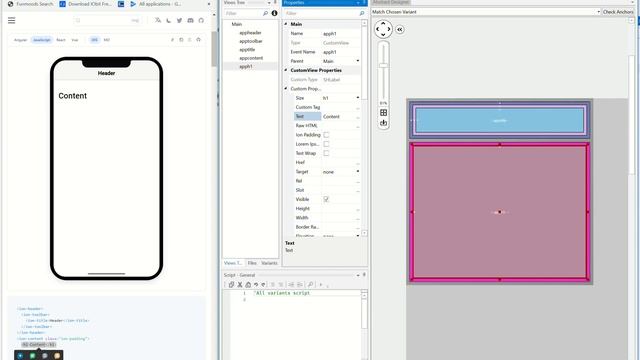This screenshot has height=360, width=640.
Task: Click the indent icon in script toolbar
Action: (300, 284)
